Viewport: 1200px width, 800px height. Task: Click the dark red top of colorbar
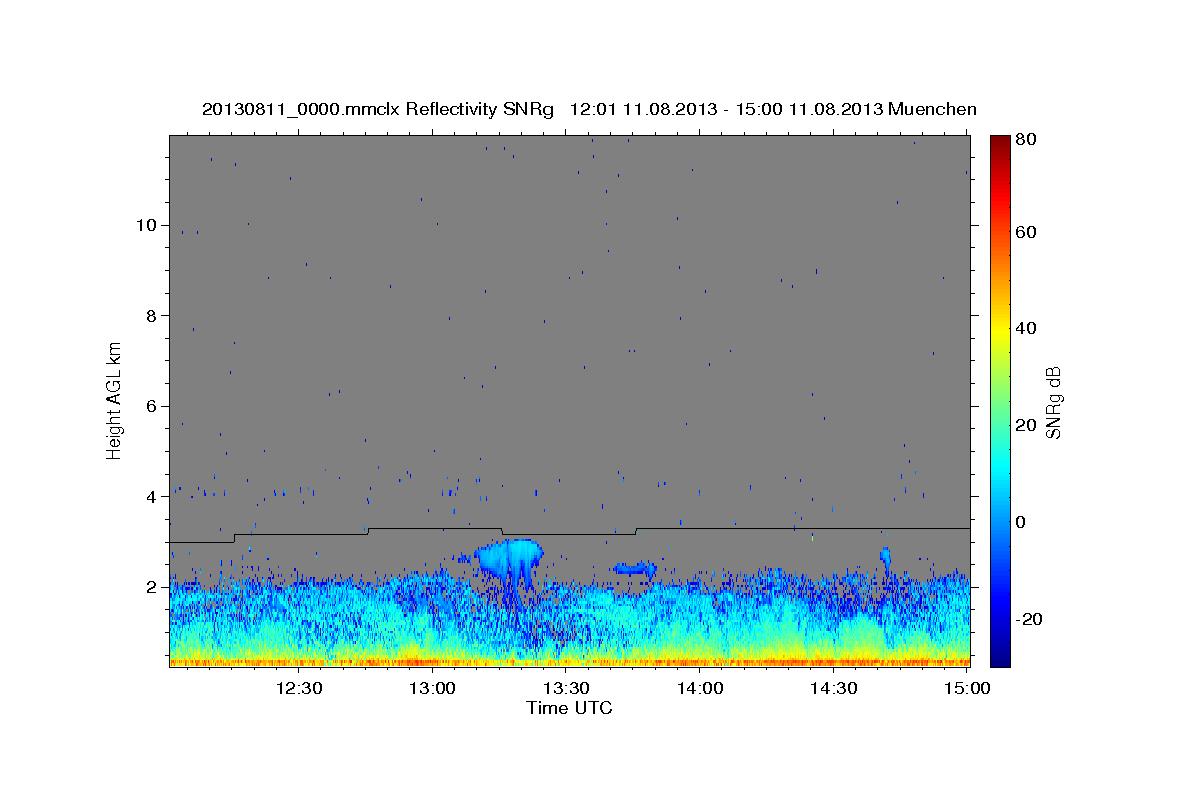(1000, 144)
